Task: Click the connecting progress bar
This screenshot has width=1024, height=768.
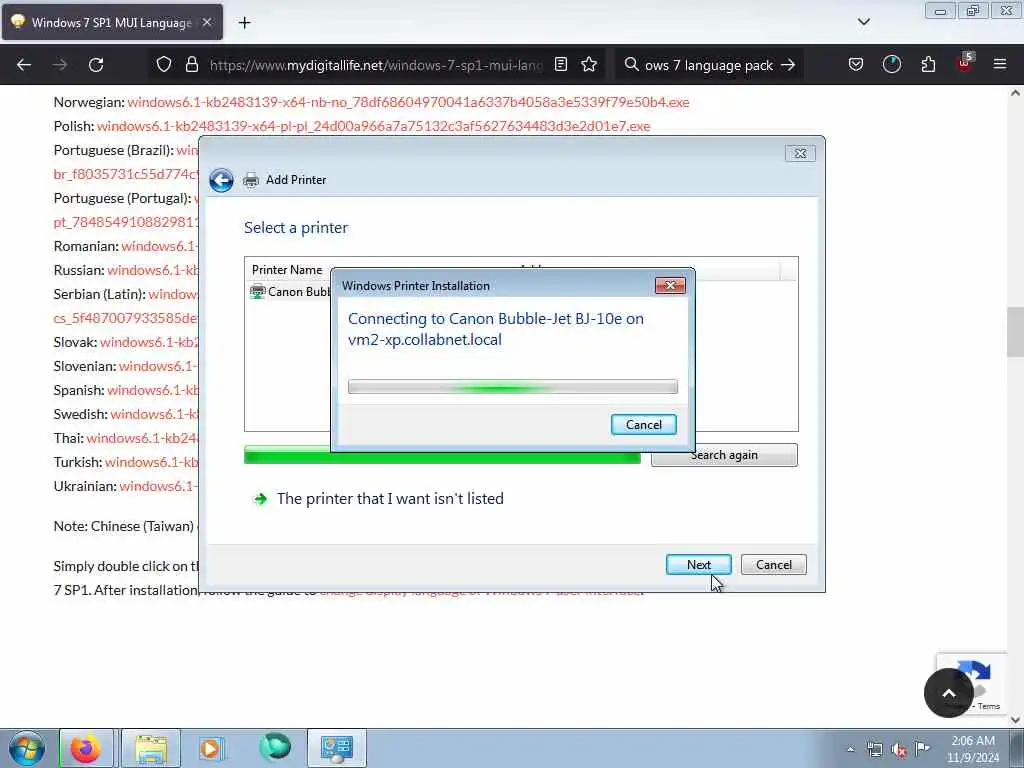Action: (x=513, y=387)
